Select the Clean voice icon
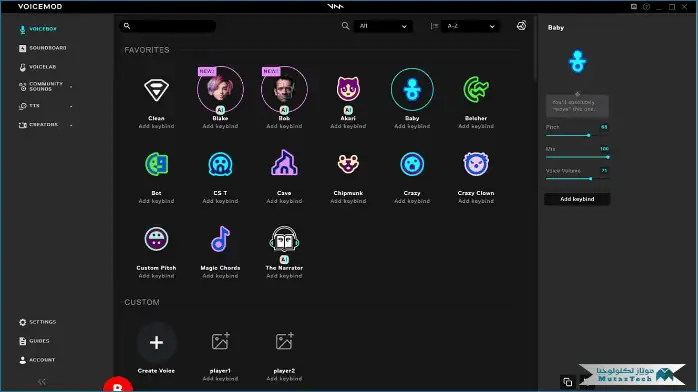Viewport: 698px width, 392px height. click(156, 90)
